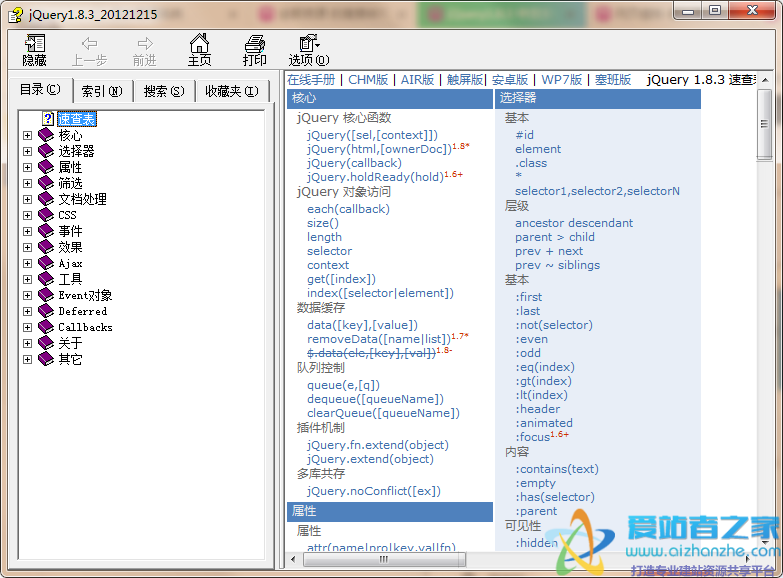Click the book icon next to 其它
This screenshot has height=578, width=783.
tap(46, 359)
